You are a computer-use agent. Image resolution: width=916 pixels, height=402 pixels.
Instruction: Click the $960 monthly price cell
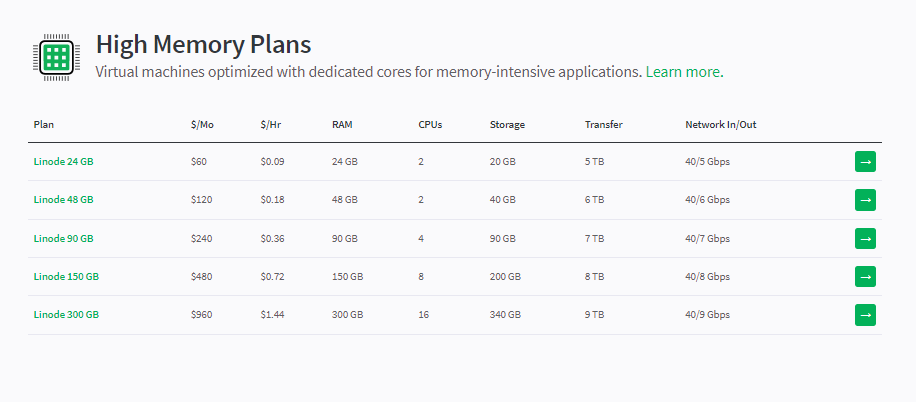tap(202, 315)
